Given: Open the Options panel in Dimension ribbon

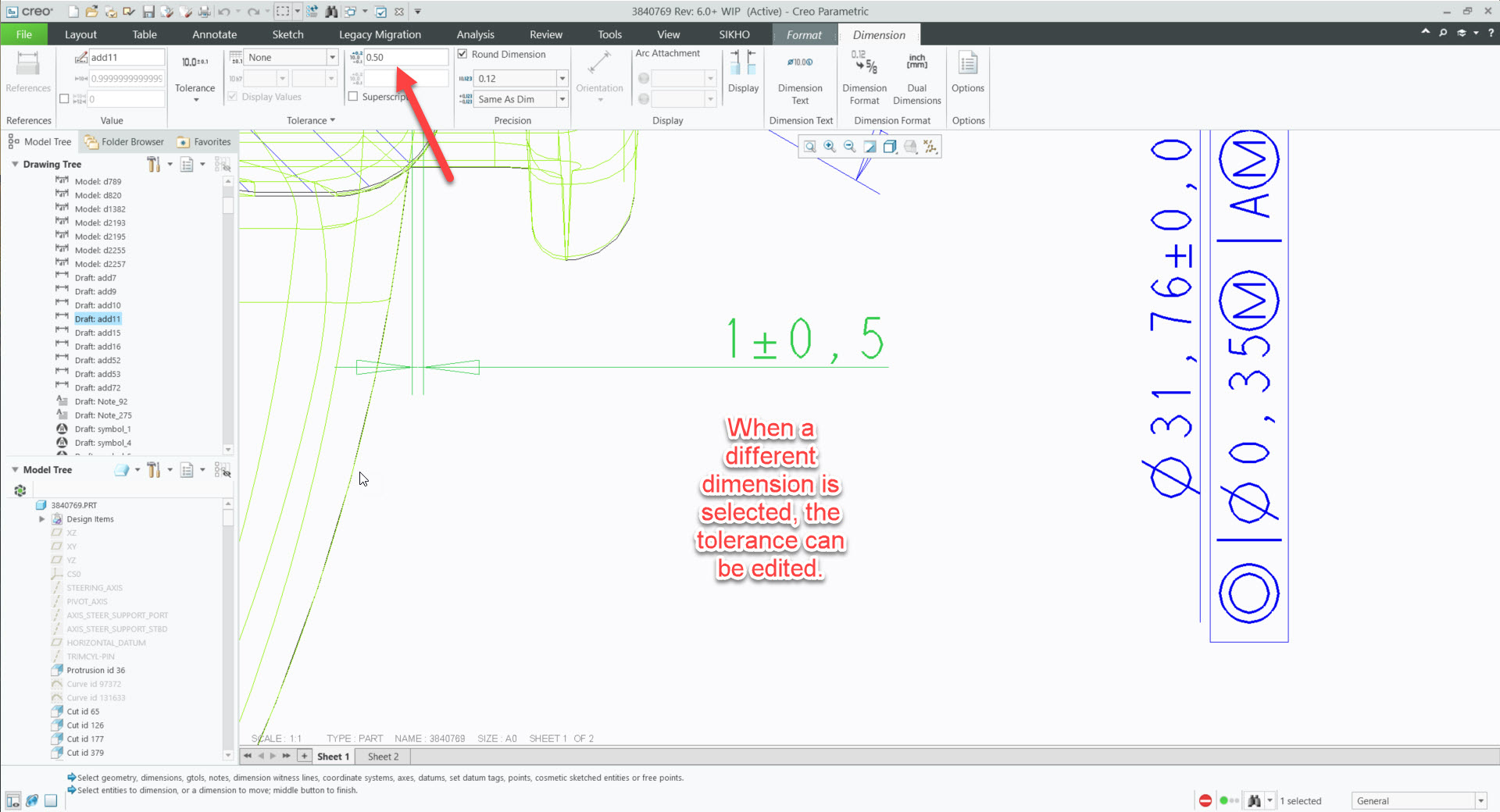Looking at the screenshot, I should (968, 74).
